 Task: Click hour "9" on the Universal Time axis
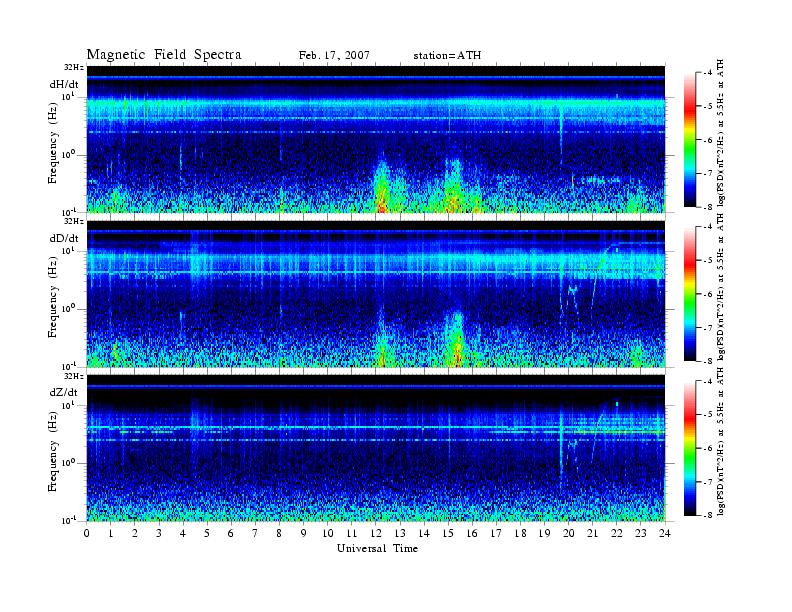[304, 533]
